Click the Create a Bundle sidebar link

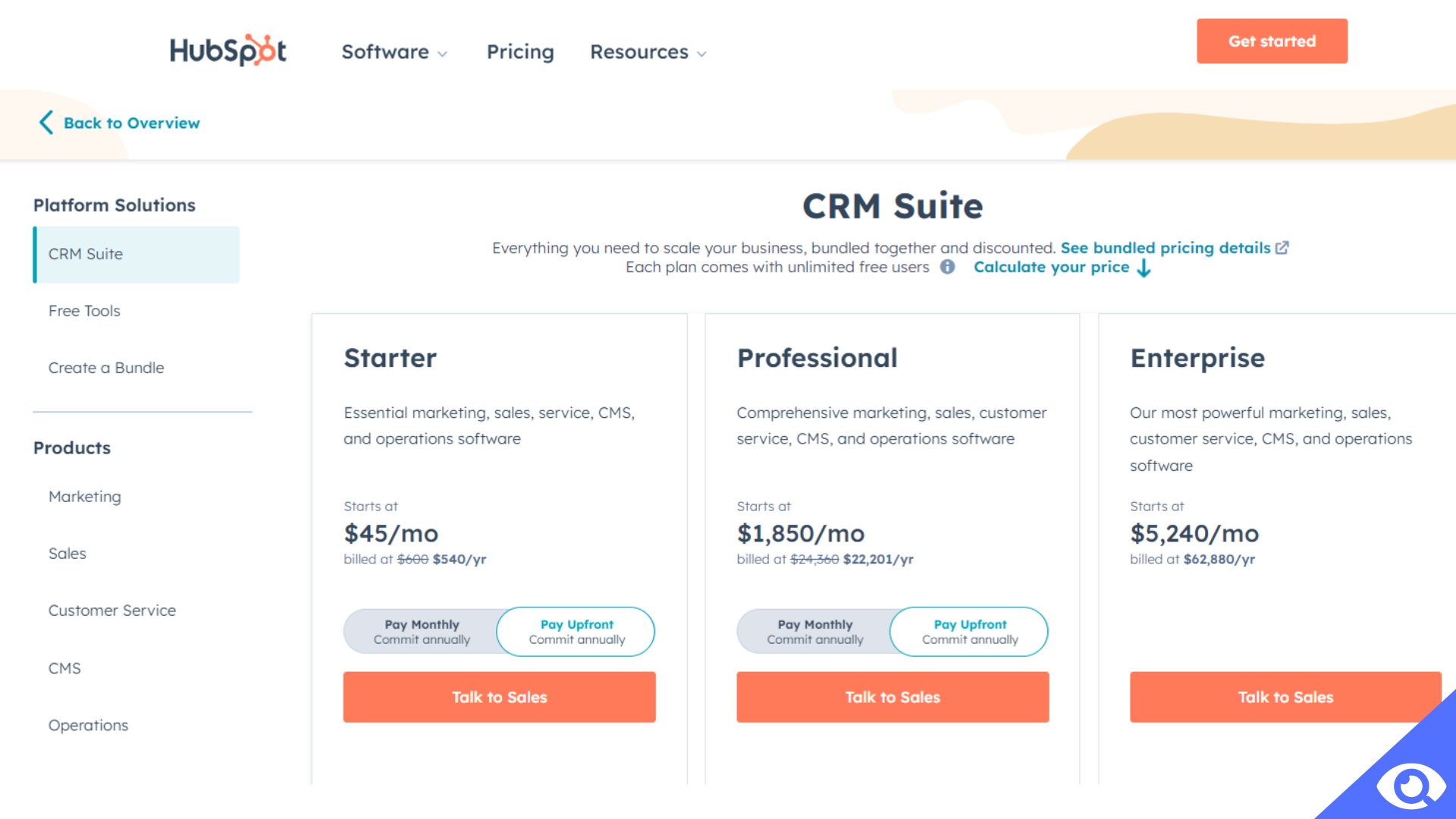click(106, 368)
